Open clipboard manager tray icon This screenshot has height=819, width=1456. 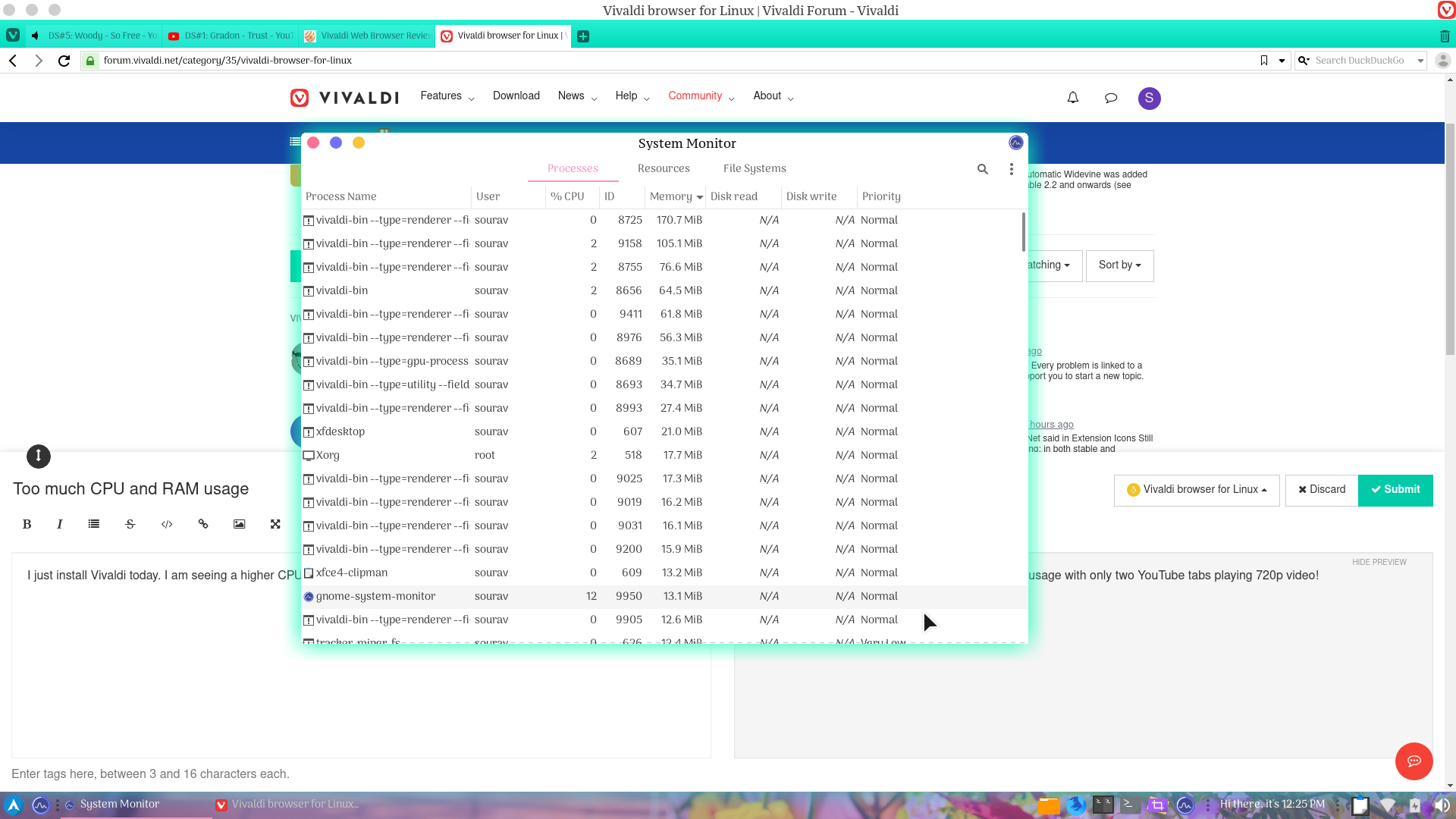point(1360,805)
